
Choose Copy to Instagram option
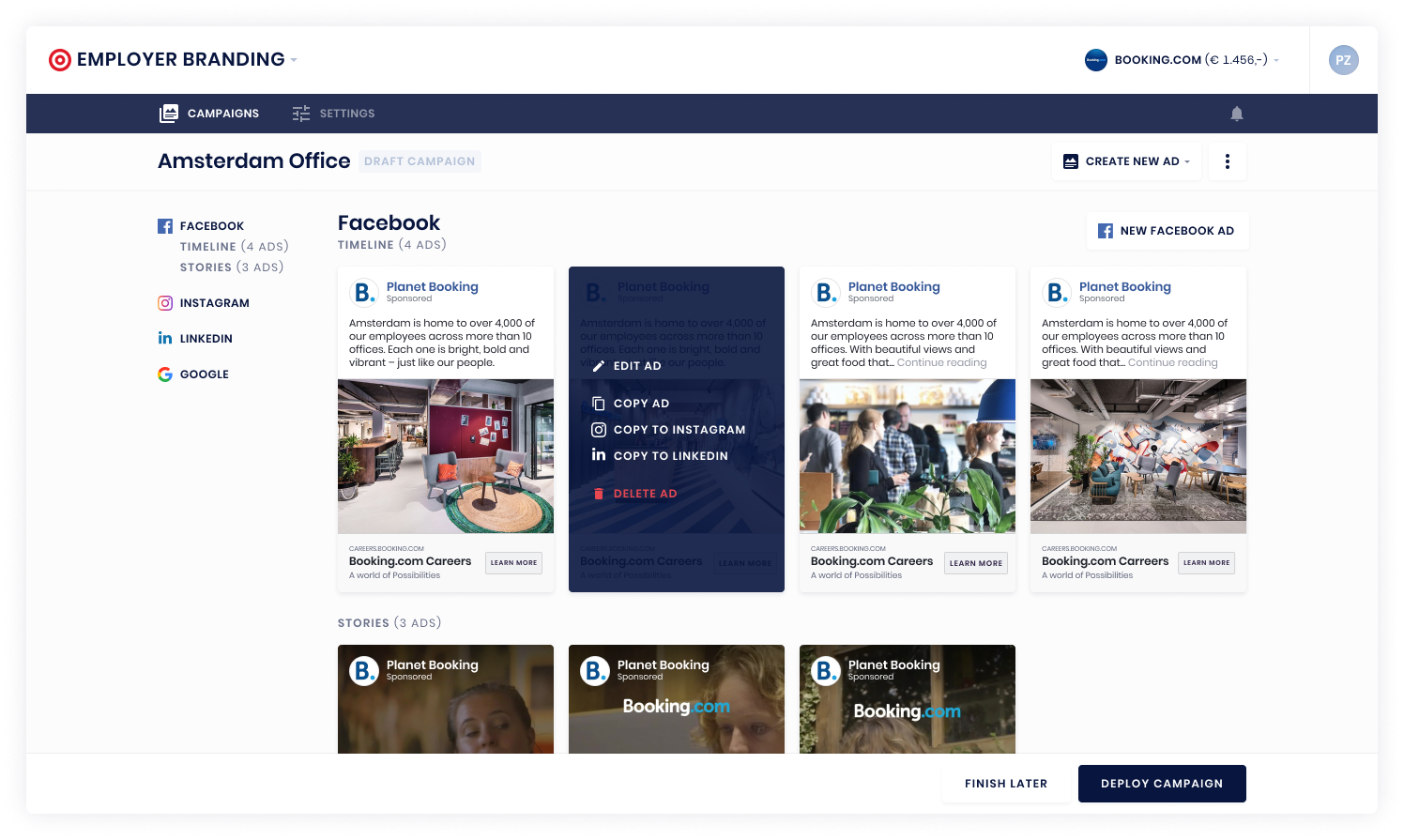(x=668, y=430)
